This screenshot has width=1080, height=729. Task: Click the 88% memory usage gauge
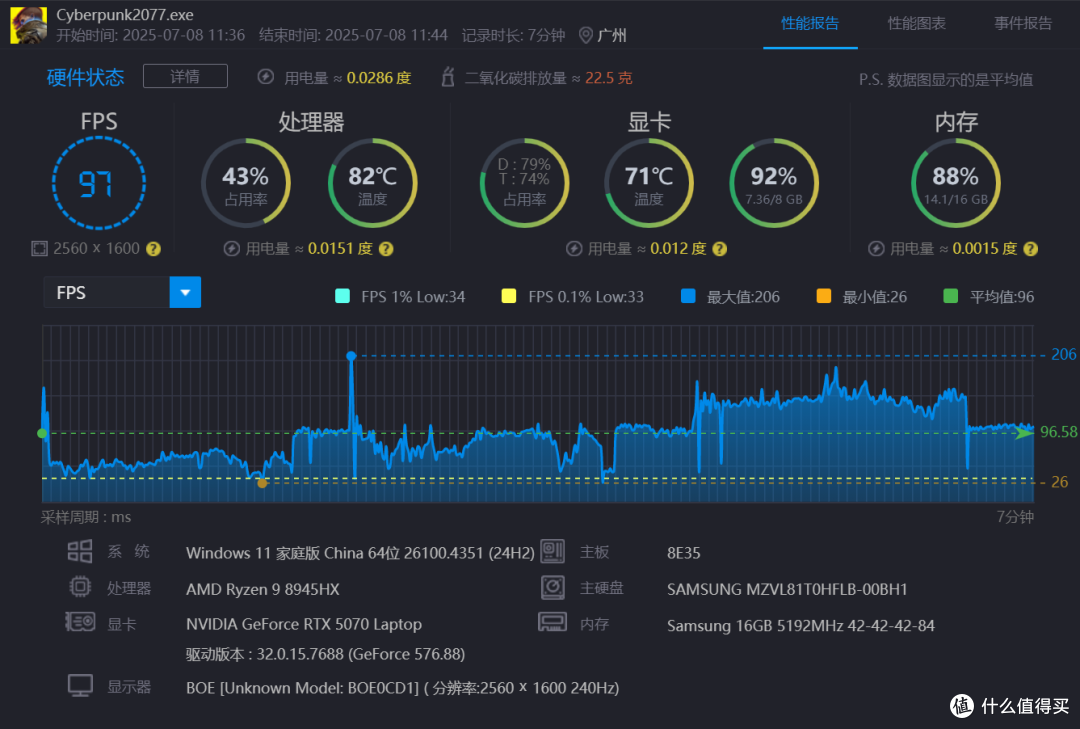click(956, 183)
